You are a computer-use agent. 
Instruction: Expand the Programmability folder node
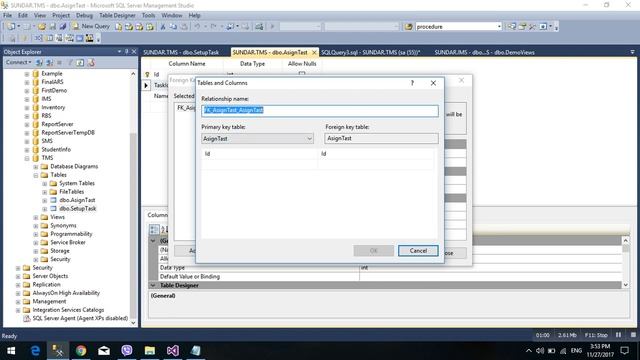(36, 234)
